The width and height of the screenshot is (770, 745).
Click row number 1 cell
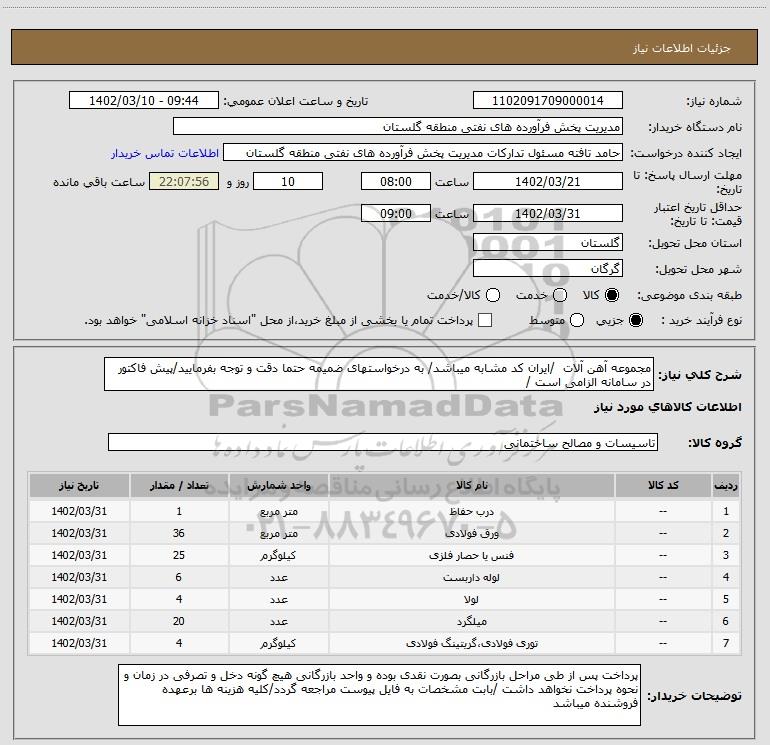click(726, 511)
